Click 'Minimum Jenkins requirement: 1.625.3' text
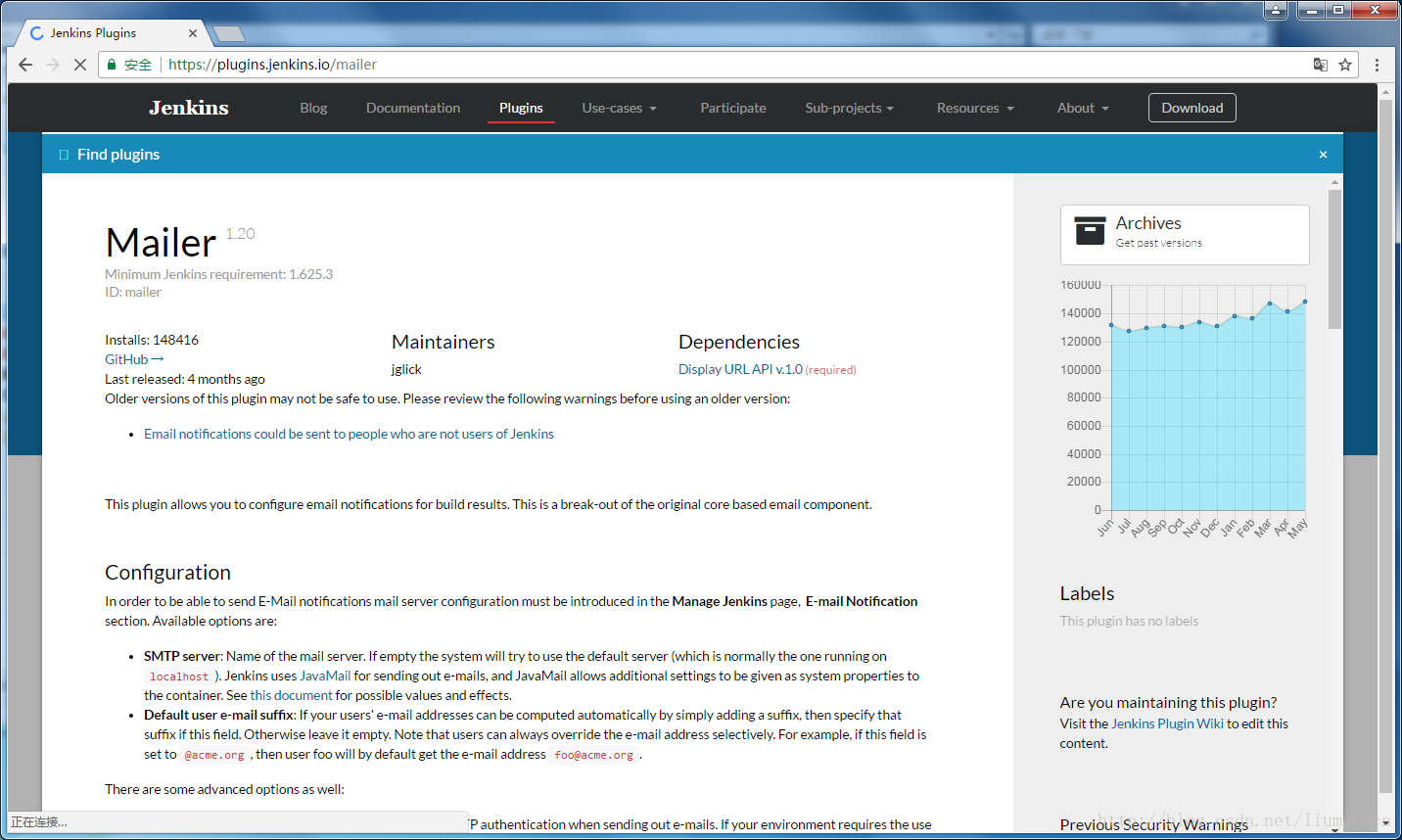Screen dimensions: 1402x840 pos(219,274)
